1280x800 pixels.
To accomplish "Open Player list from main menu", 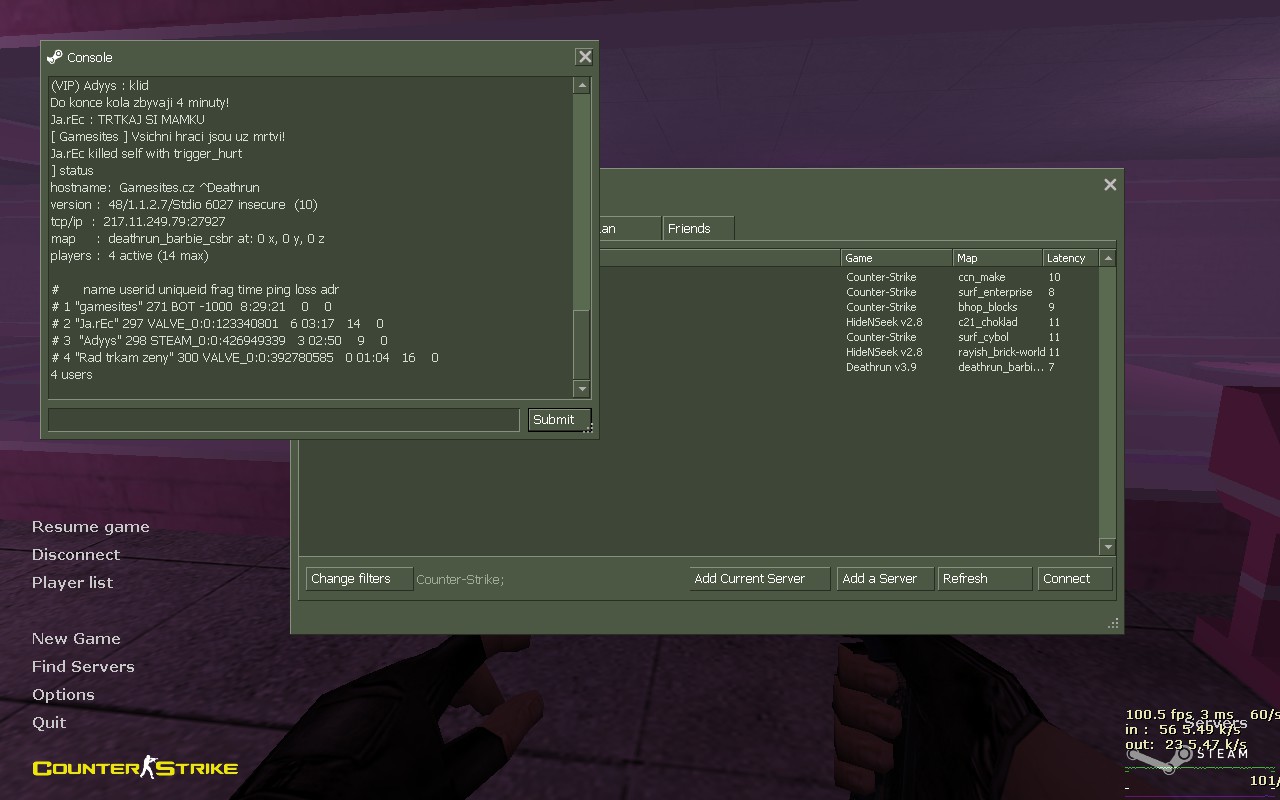I will click(x=73, y=583).
